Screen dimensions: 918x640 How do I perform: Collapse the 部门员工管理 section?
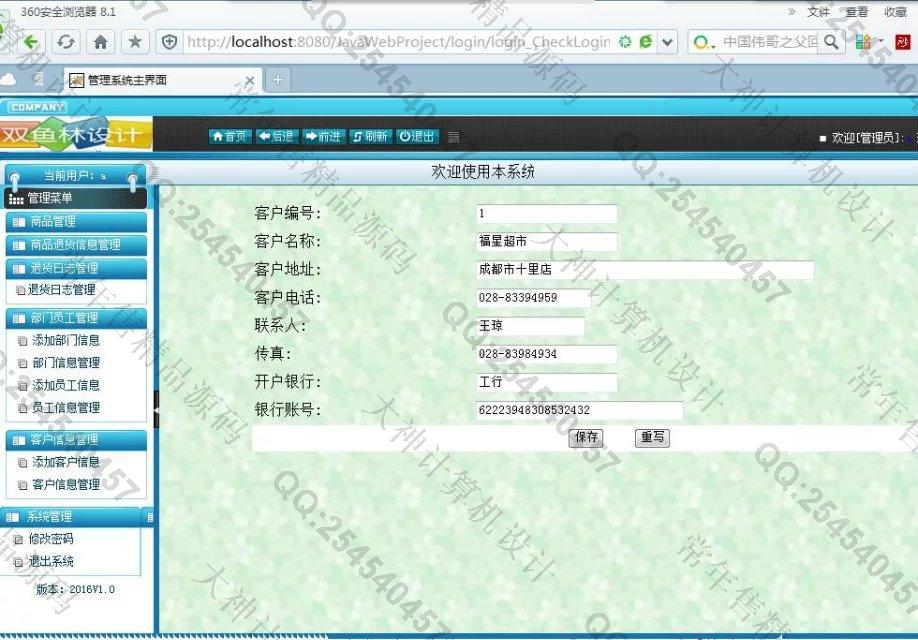click(x=75, y=318)
